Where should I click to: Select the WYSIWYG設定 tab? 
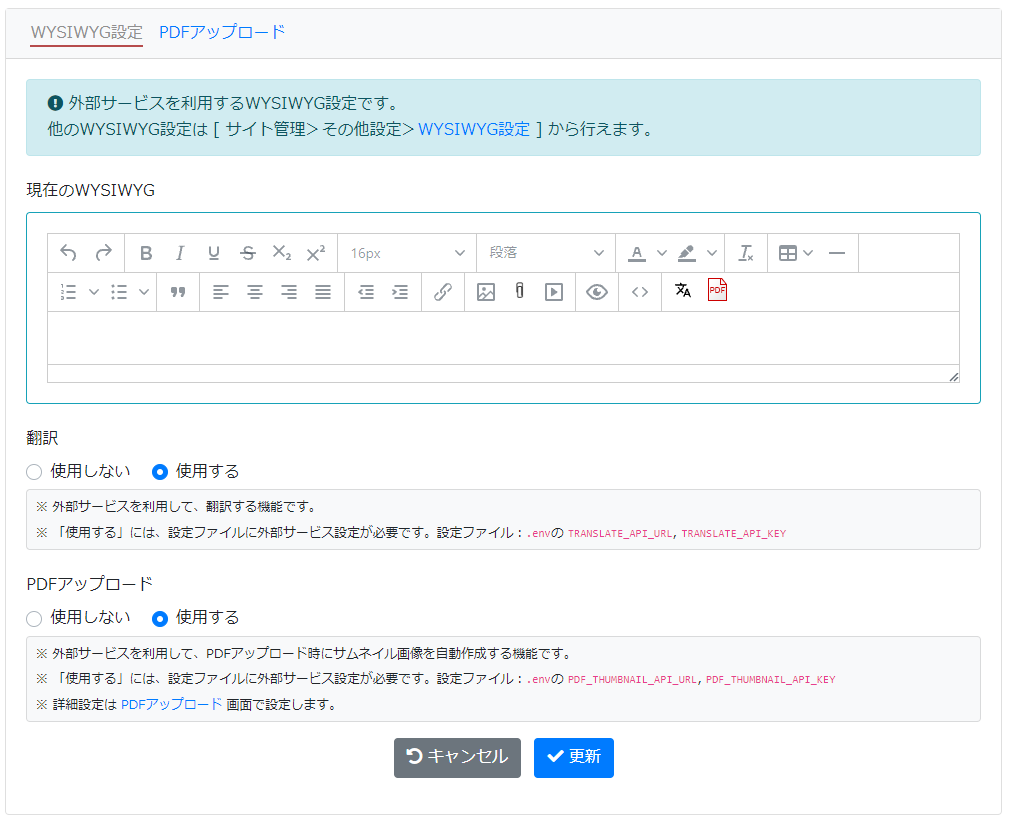(x=85, y=32)
